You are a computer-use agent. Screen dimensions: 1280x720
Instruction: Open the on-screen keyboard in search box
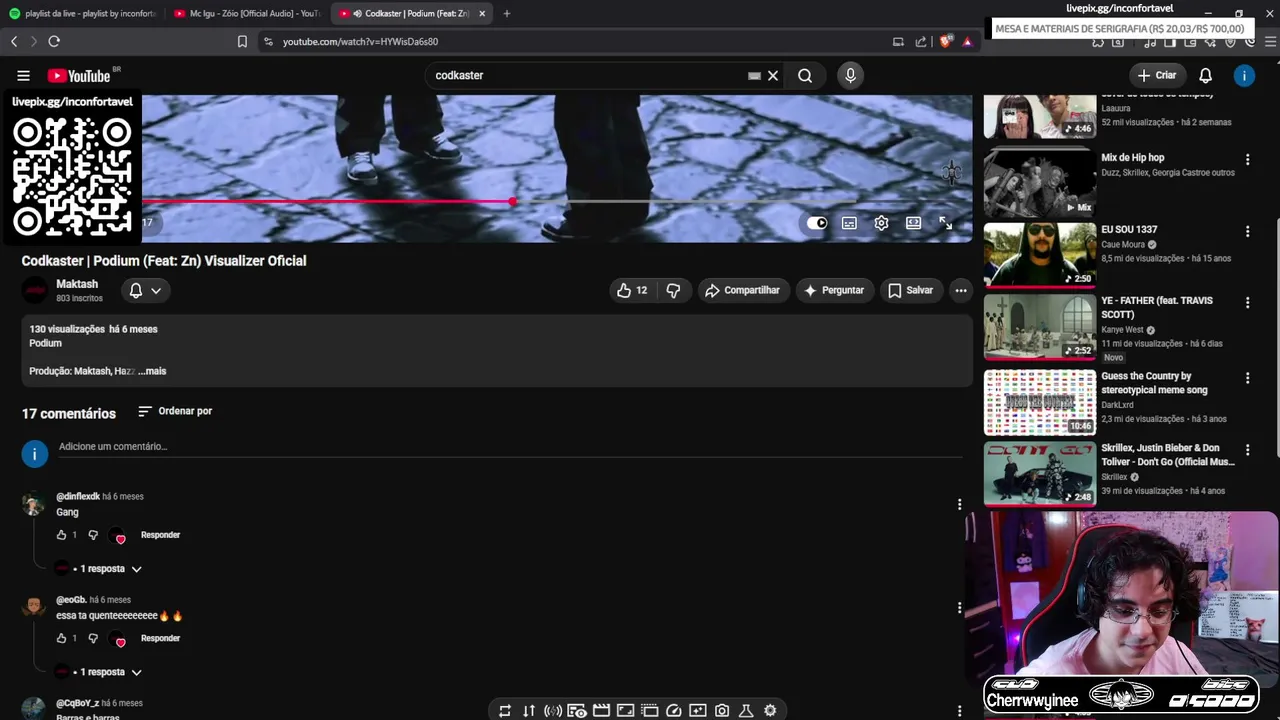tap(754, 76)
